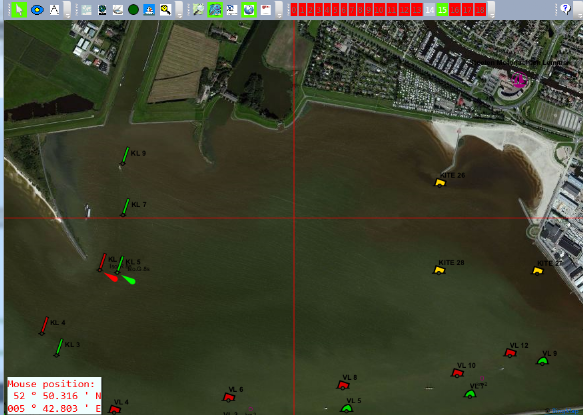Expand overflow arrow after zoom level buttons

pyautogui.click(x=491, y=10)
